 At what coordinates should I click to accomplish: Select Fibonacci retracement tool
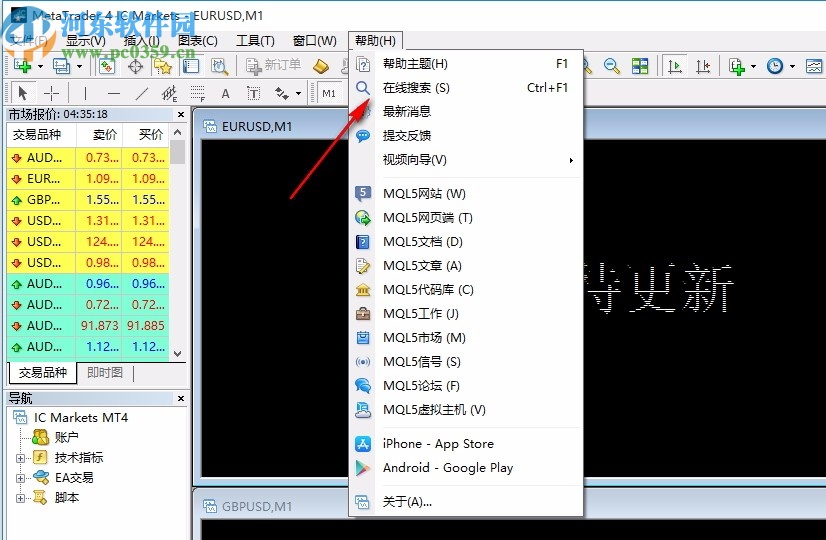pyautogui.click(x=198, y=94)
